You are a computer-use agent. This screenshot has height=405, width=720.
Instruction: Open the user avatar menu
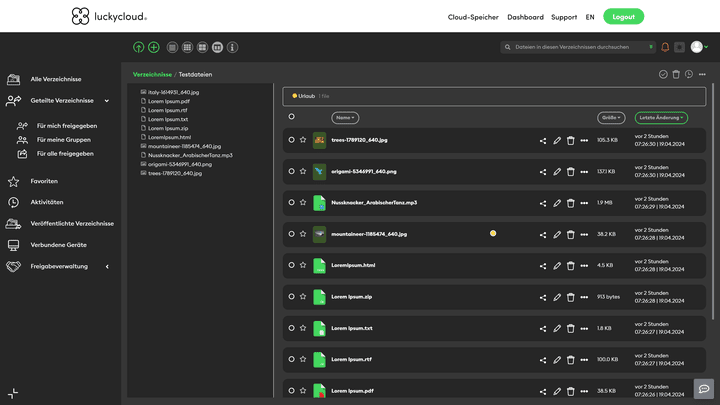pos(699,47)
